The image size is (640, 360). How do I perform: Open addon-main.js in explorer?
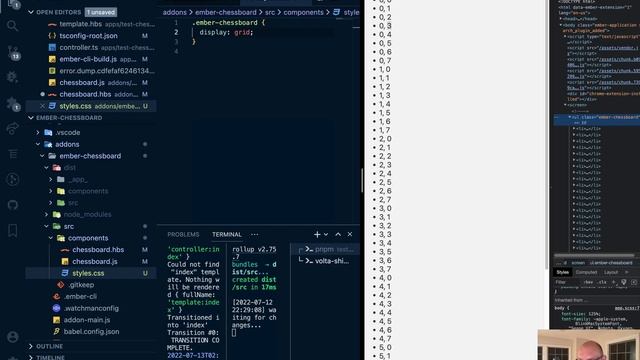point(91,320)
